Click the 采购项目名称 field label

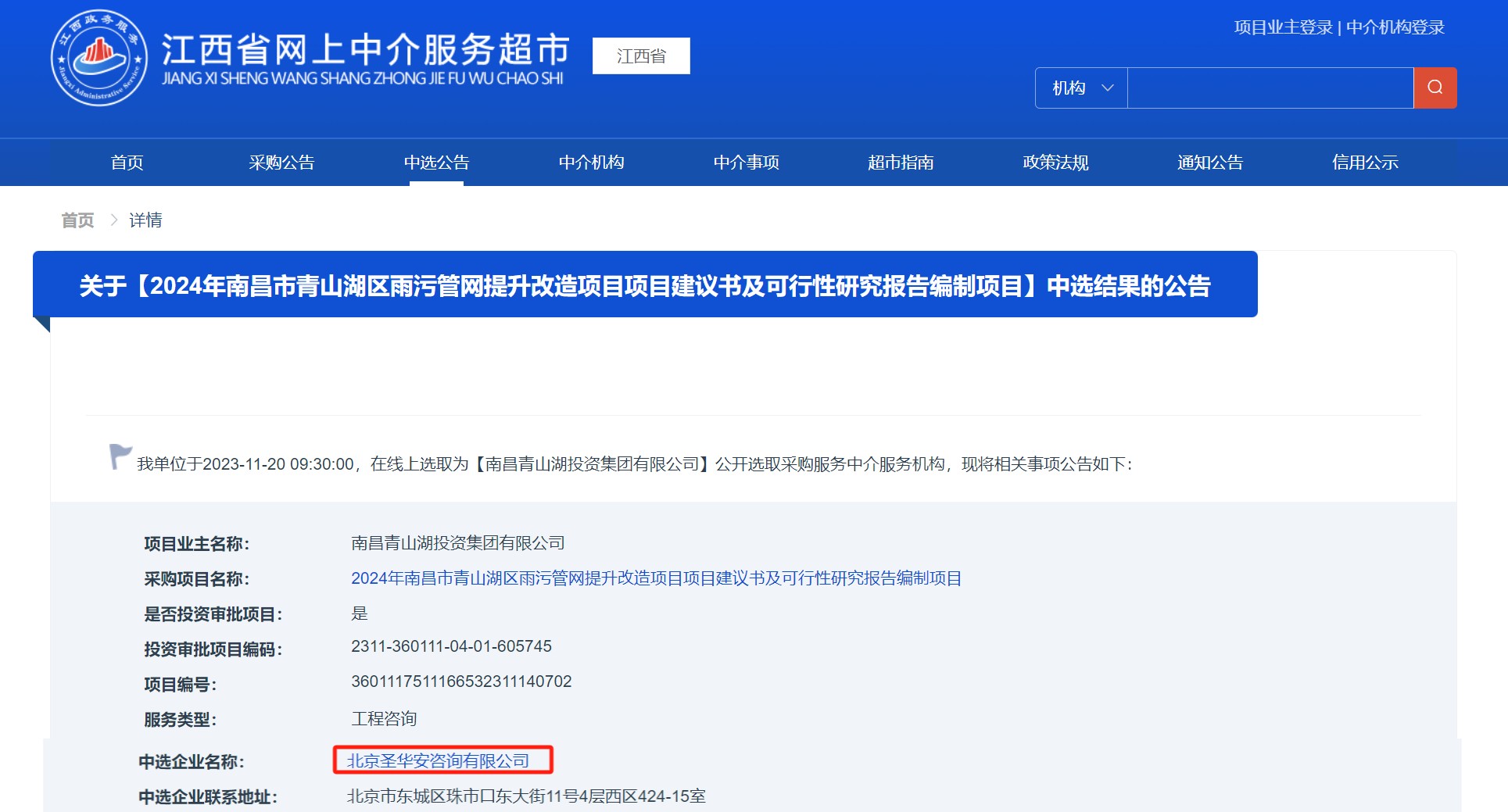click(197, 579)
